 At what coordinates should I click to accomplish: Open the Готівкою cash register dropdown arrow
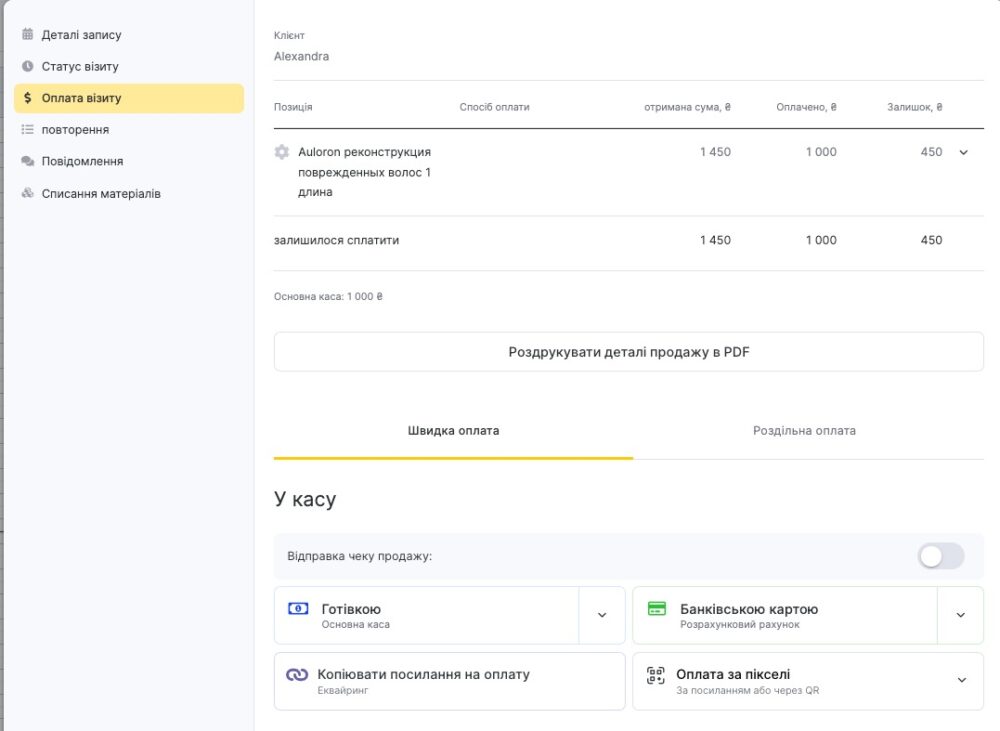[x=602, y=615]
